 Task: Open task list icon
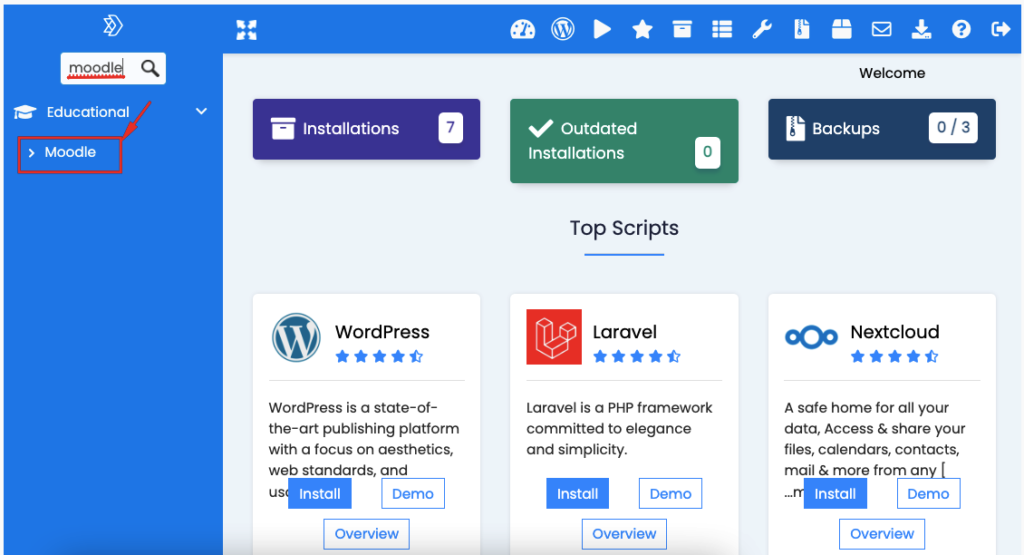tap(722, 29)
